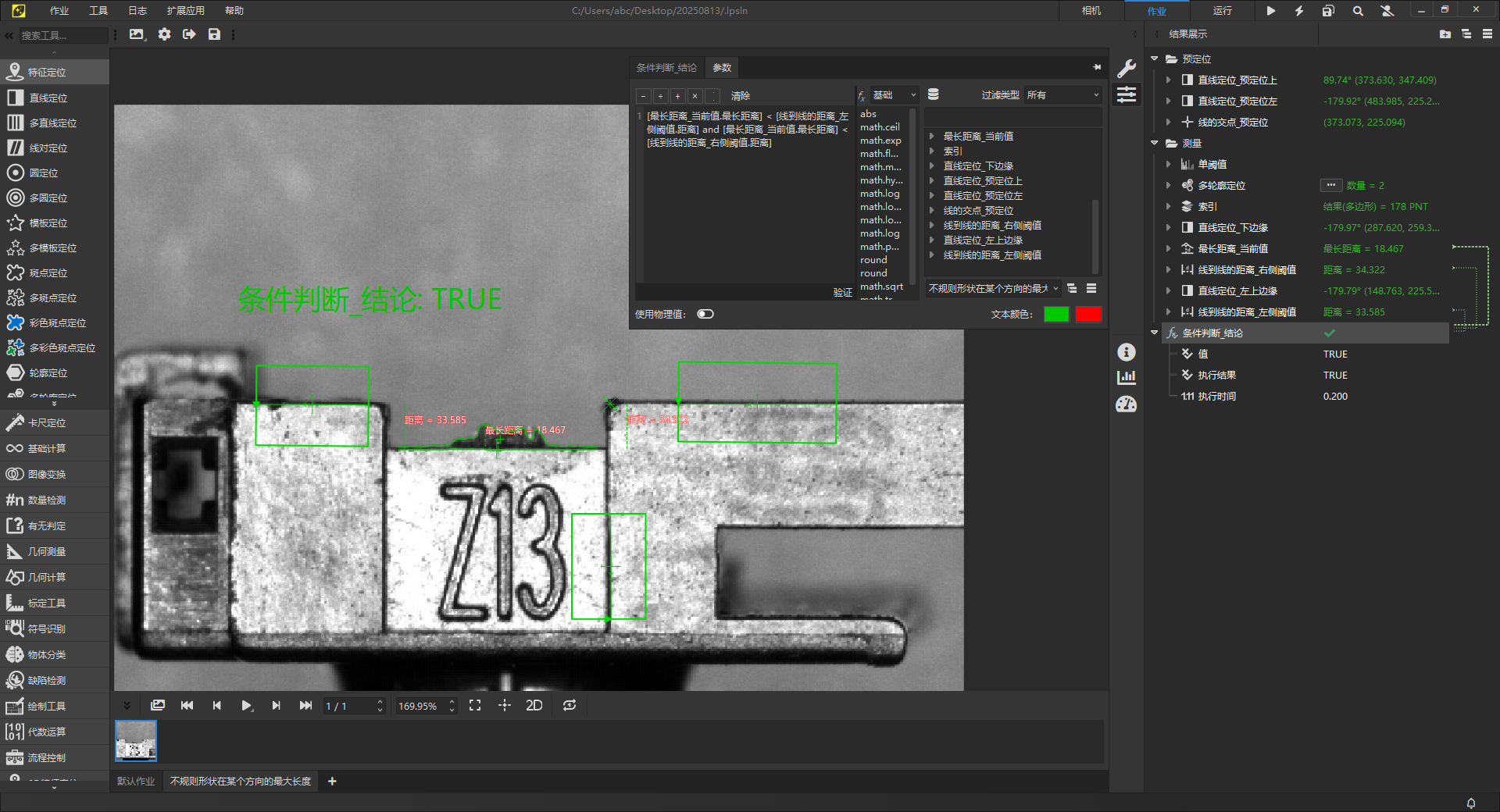Open the 过滤类型 所有 dropdown

pos(1062,94)
